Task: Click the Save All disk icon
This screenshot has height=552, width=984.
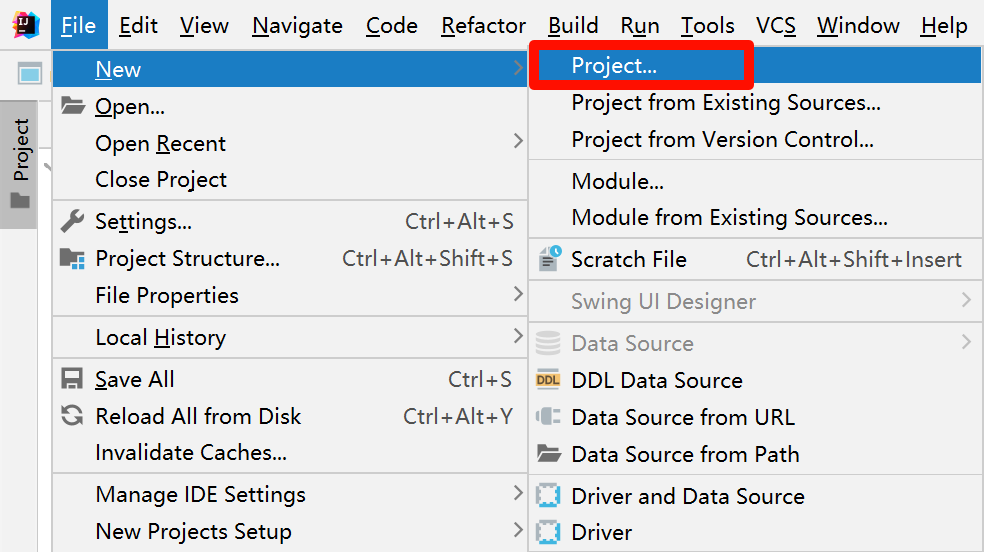Action: [72, 379]
